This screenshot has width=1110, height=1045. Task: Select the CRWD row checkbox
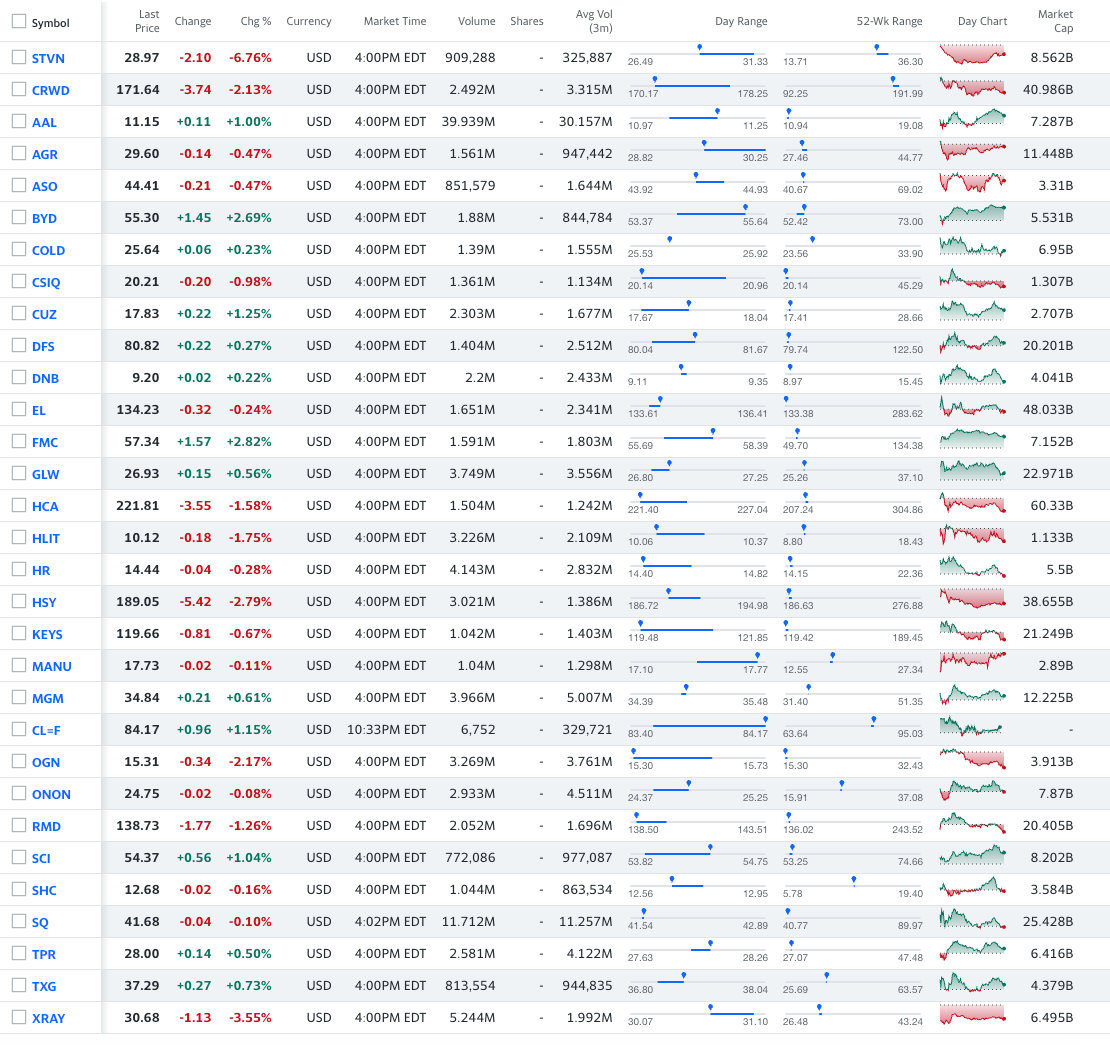19,89
